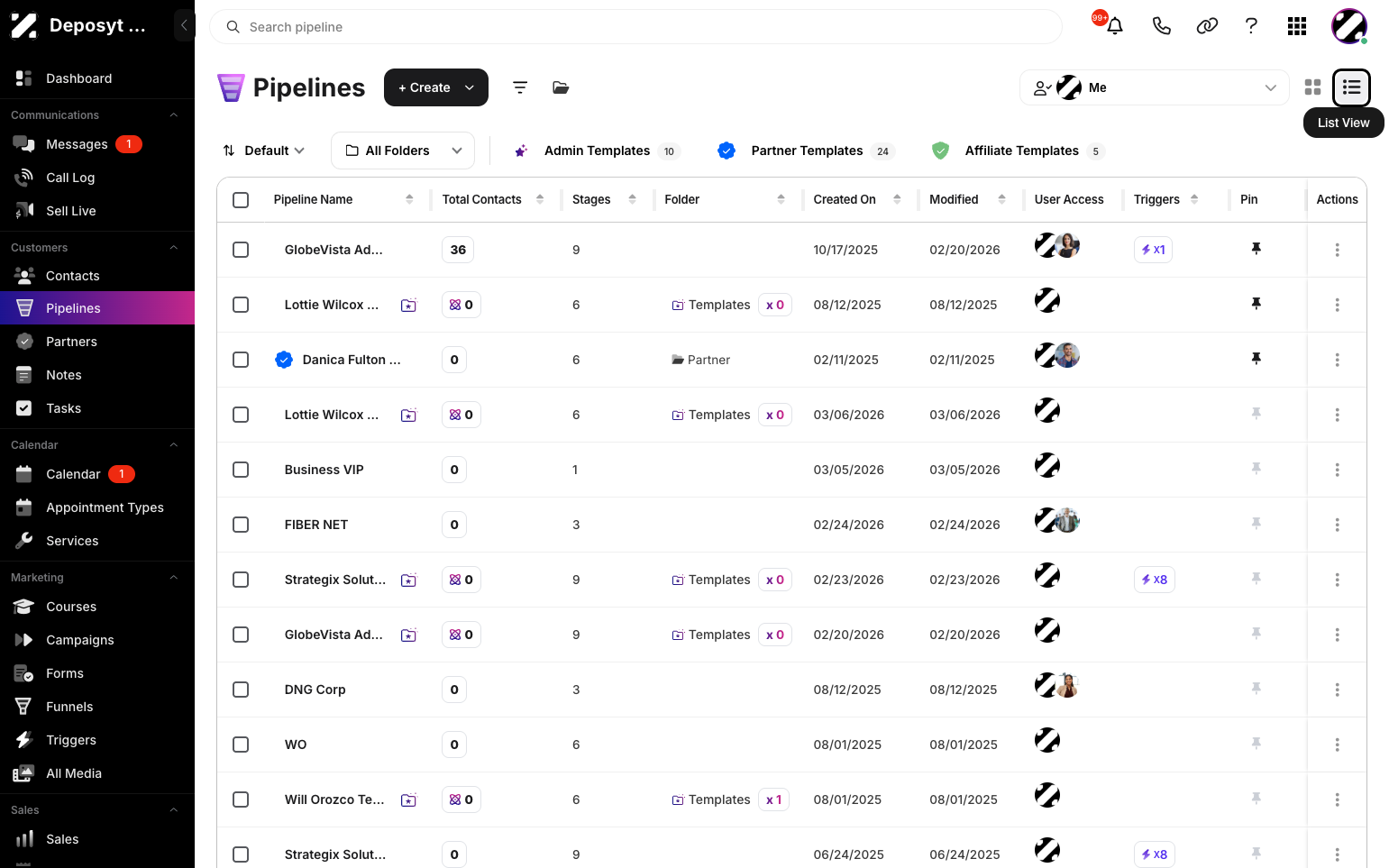Pin the Business VIP pipeline
1389x868 pixels.
1256,469
